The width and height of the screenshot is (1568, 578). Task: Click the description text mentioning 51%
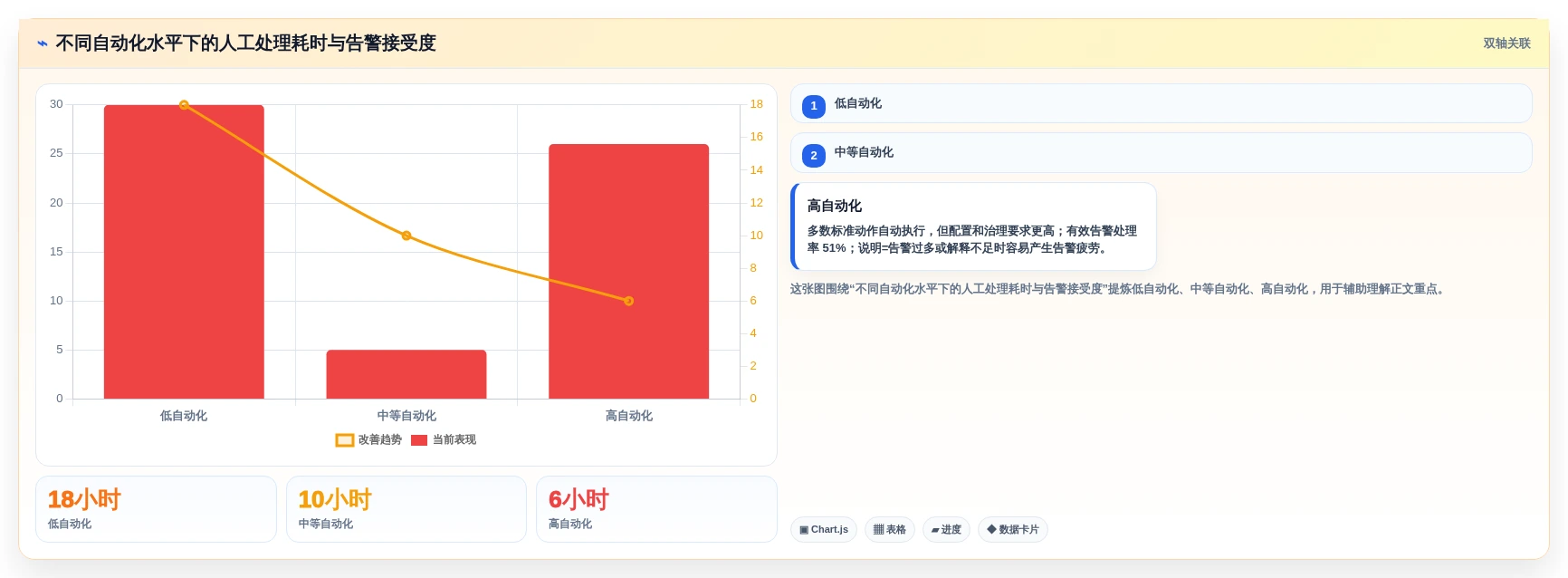point(972,239)
